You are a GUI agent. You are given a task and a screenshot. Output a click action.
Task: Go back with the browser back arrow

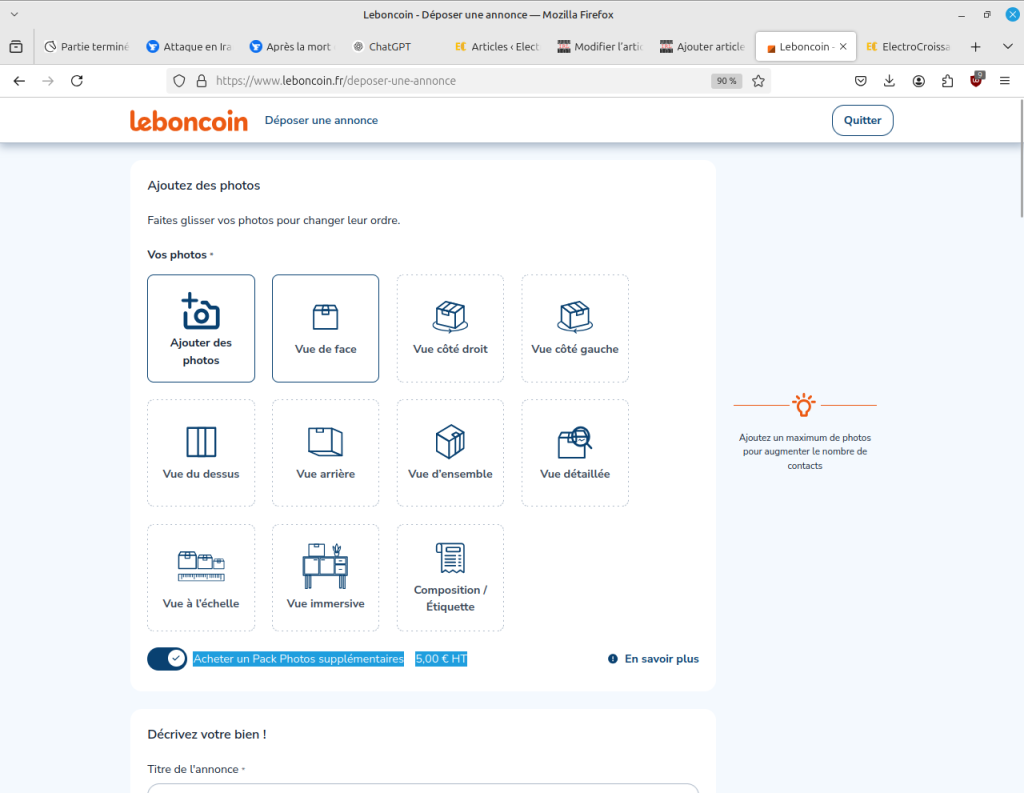tap(20, 81)
